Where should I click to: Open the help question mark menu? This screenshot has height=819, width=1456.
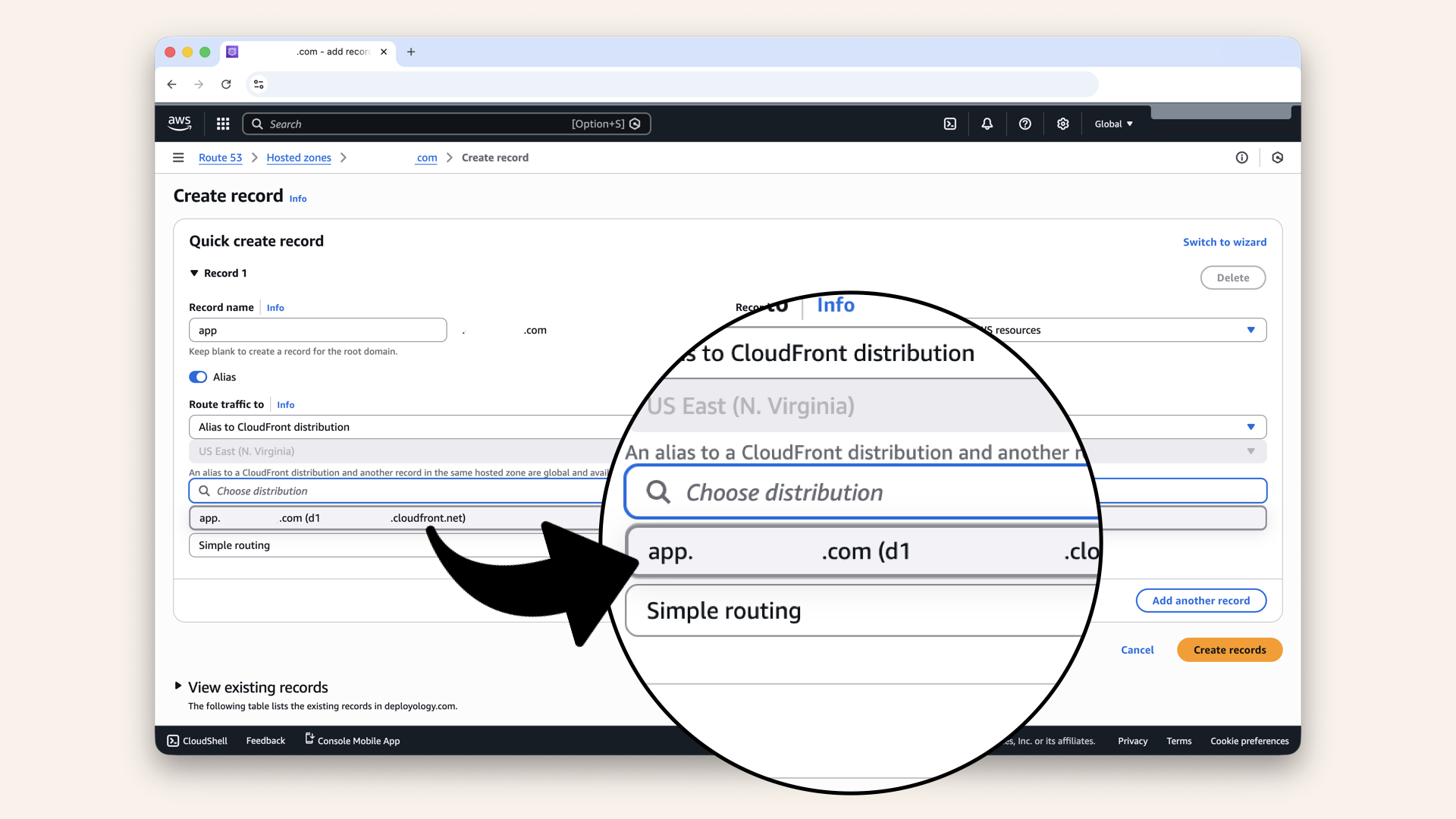(x=1025, y=124)
